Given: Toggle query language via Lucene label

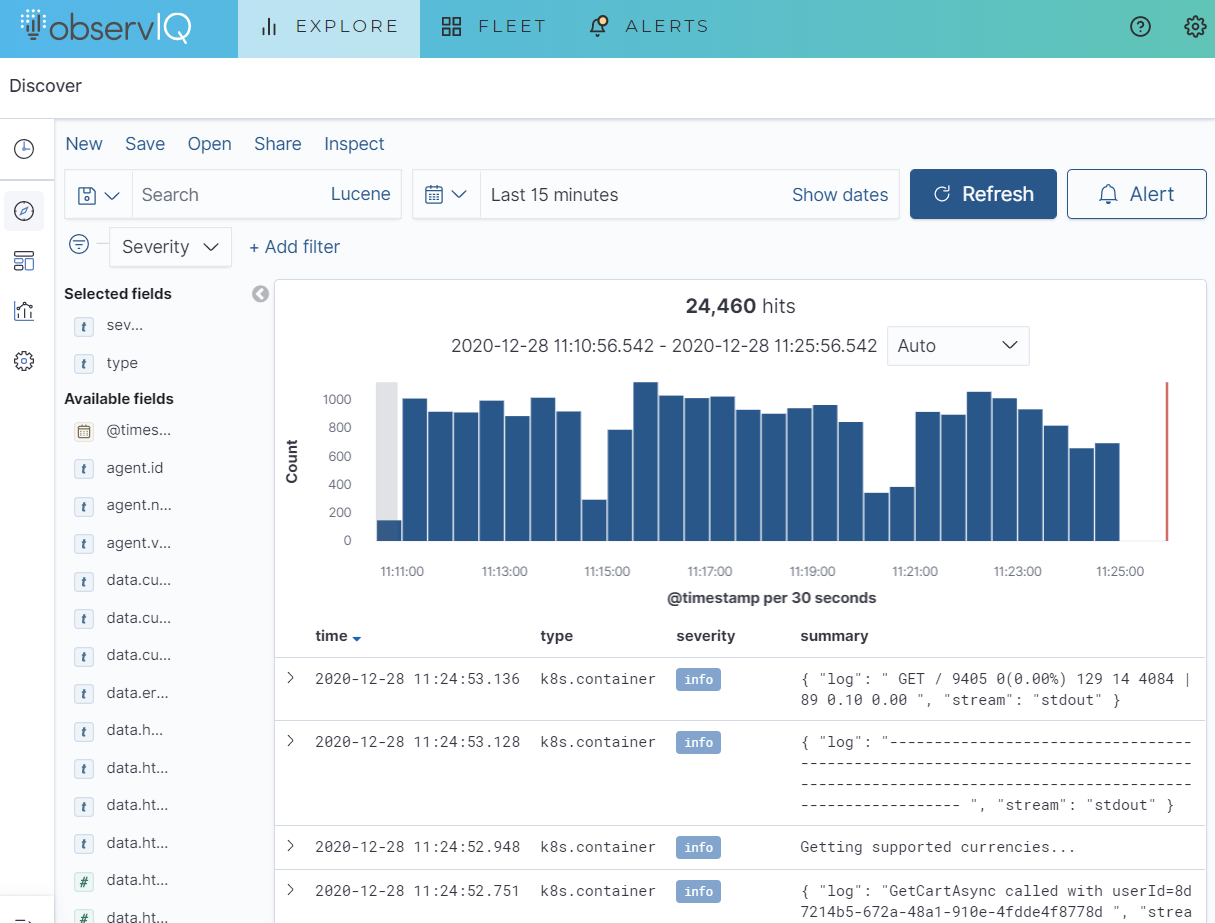Looking at the screenshot, I should pyautogui.click(x=360, y=195).
